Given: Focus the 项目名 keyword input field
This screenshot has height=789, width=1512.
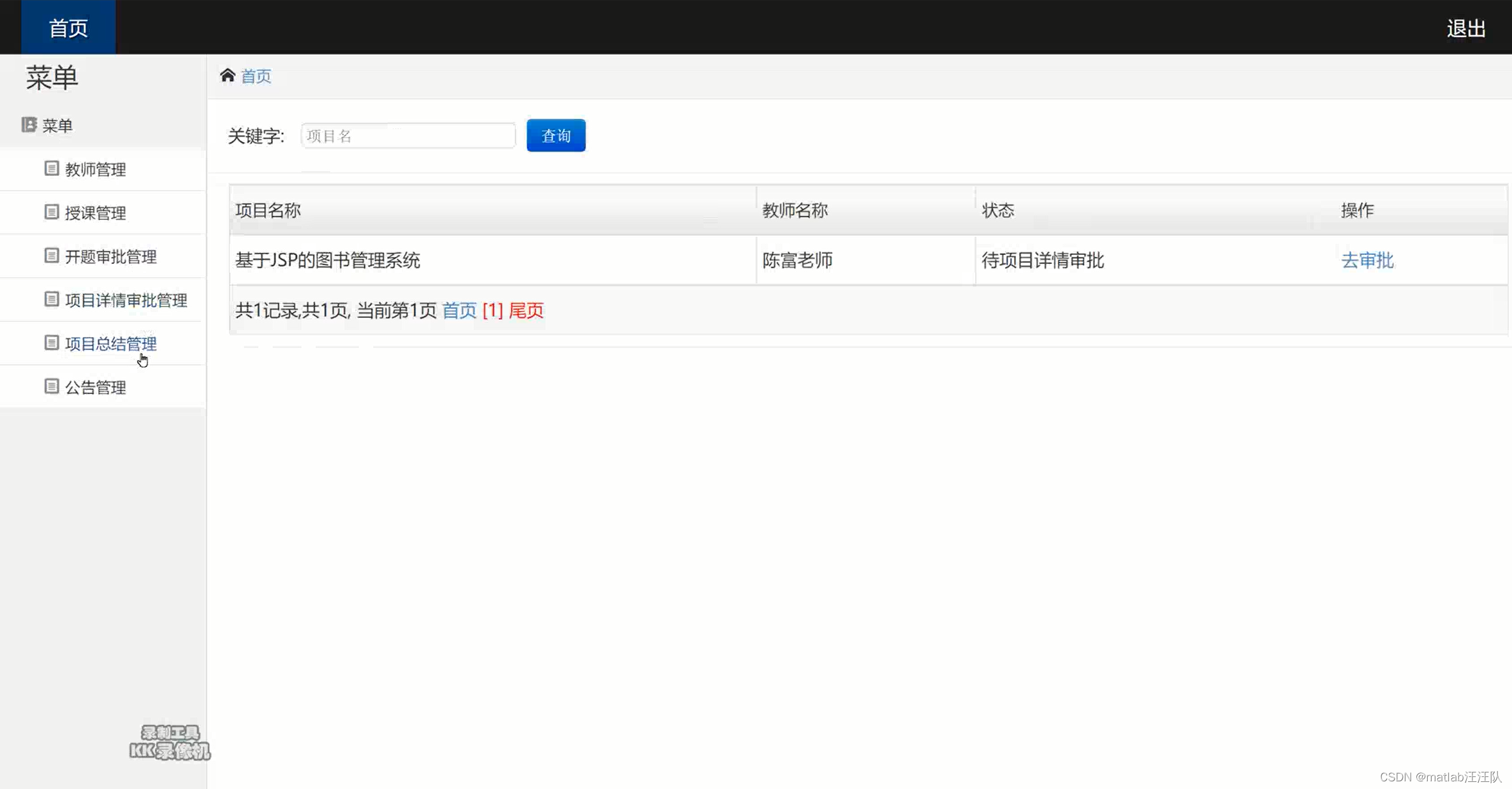Looking at the screenshot, I should click(x=408, y=136).
